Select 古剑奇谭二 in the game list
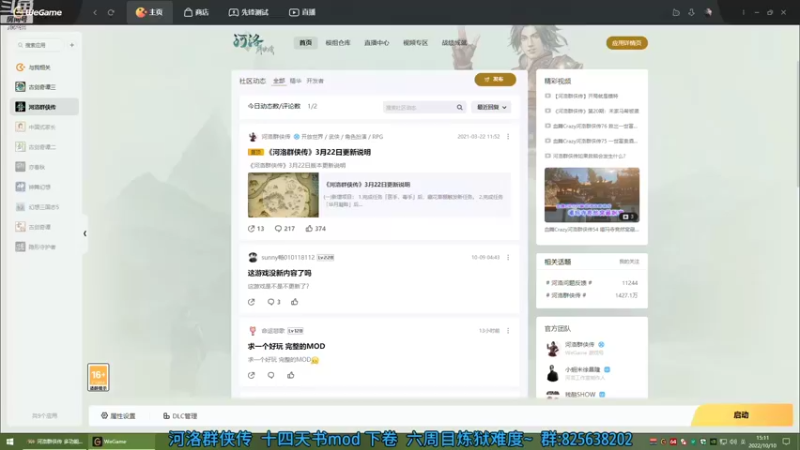This screenshot has height=450, width=800. (44, 147)
